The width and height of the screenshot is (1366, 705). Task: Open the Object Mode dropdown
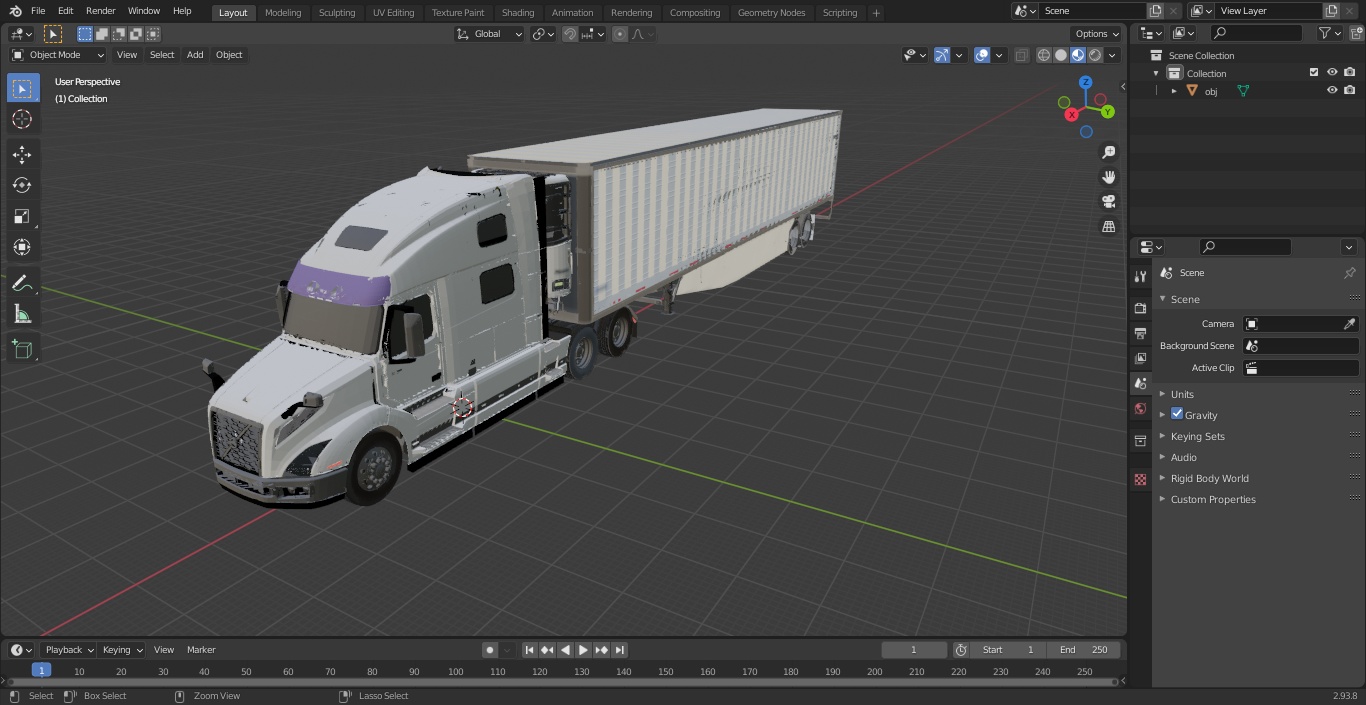[58, 55]
